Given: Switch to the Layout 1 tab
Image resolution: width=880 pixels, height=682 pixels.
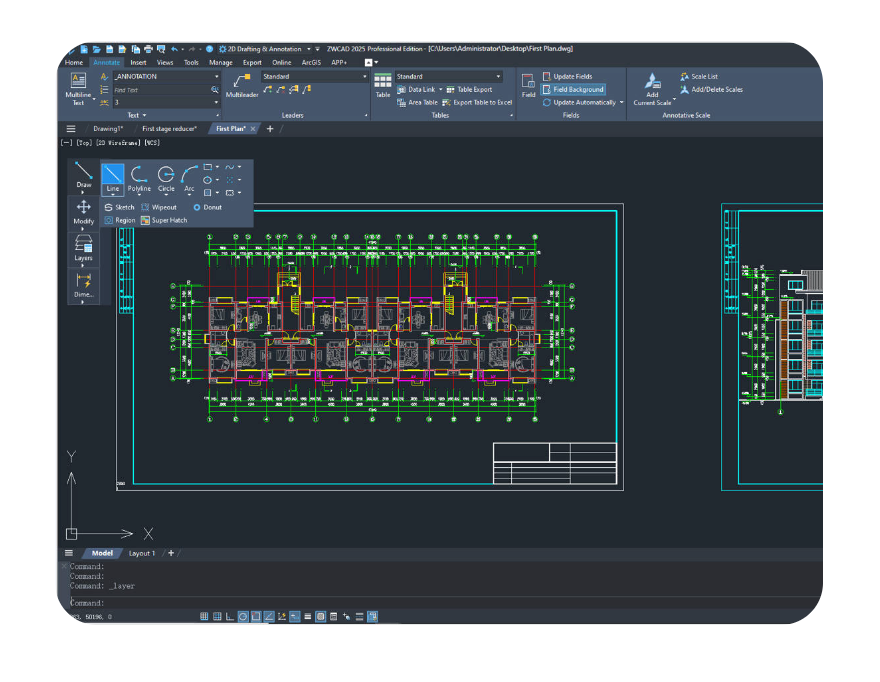Looking at the screenshot, I should coord(141,553).
